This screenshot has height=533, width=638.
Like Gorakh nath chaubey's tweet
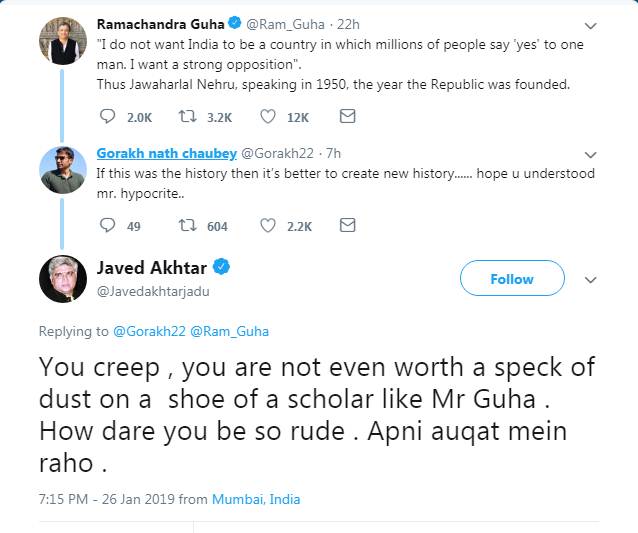point(268,226)
